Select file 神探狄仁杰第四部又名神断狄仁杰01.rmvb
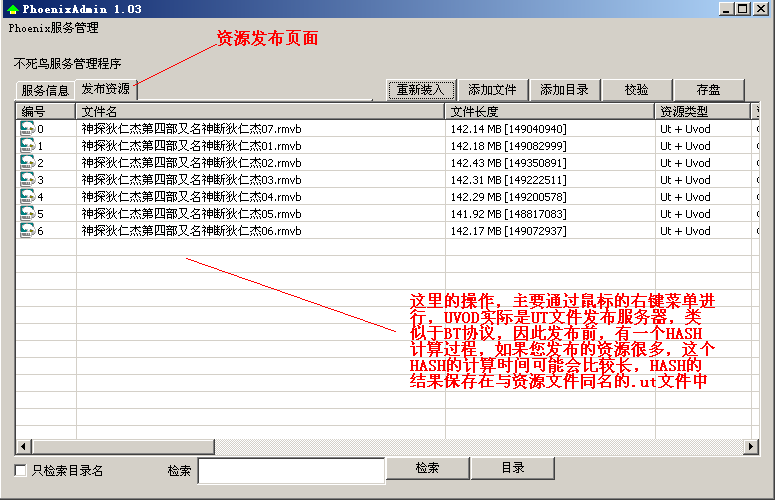This screenshot has width=775, height=501. tap(191, 146)
